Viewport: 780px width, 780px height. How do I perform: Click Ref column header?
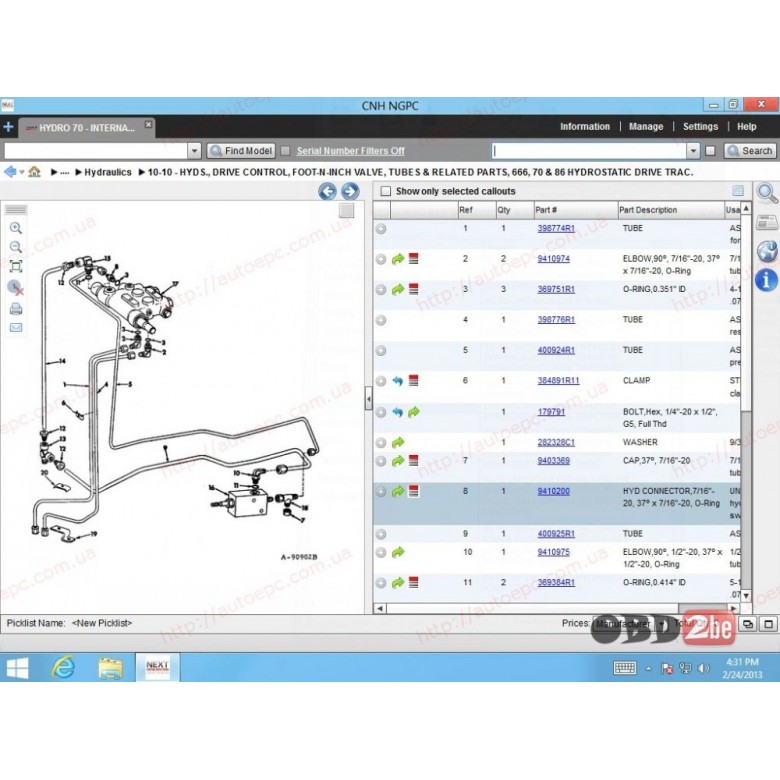[x=477, y=210]
